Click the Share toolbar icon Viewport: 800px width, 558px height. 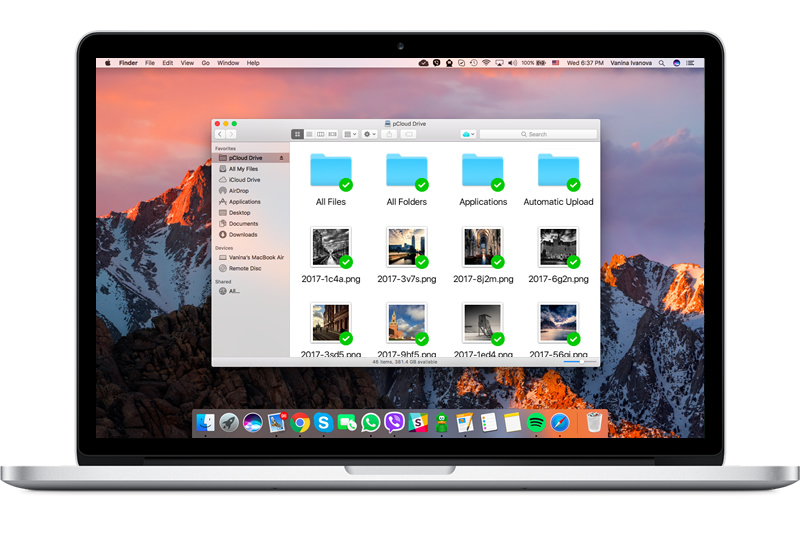390,134
